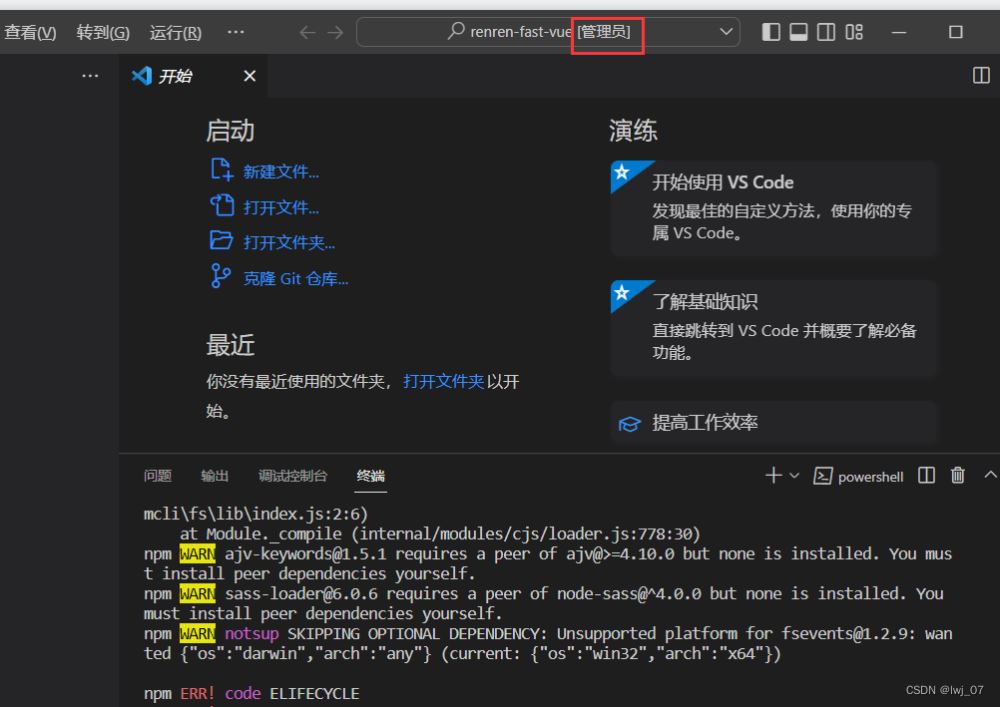Image resolution: width=1000 pixels, height=707 pixels.
Task: Toggle the bottom panel layout icon
Action: (x=798, y=32)
